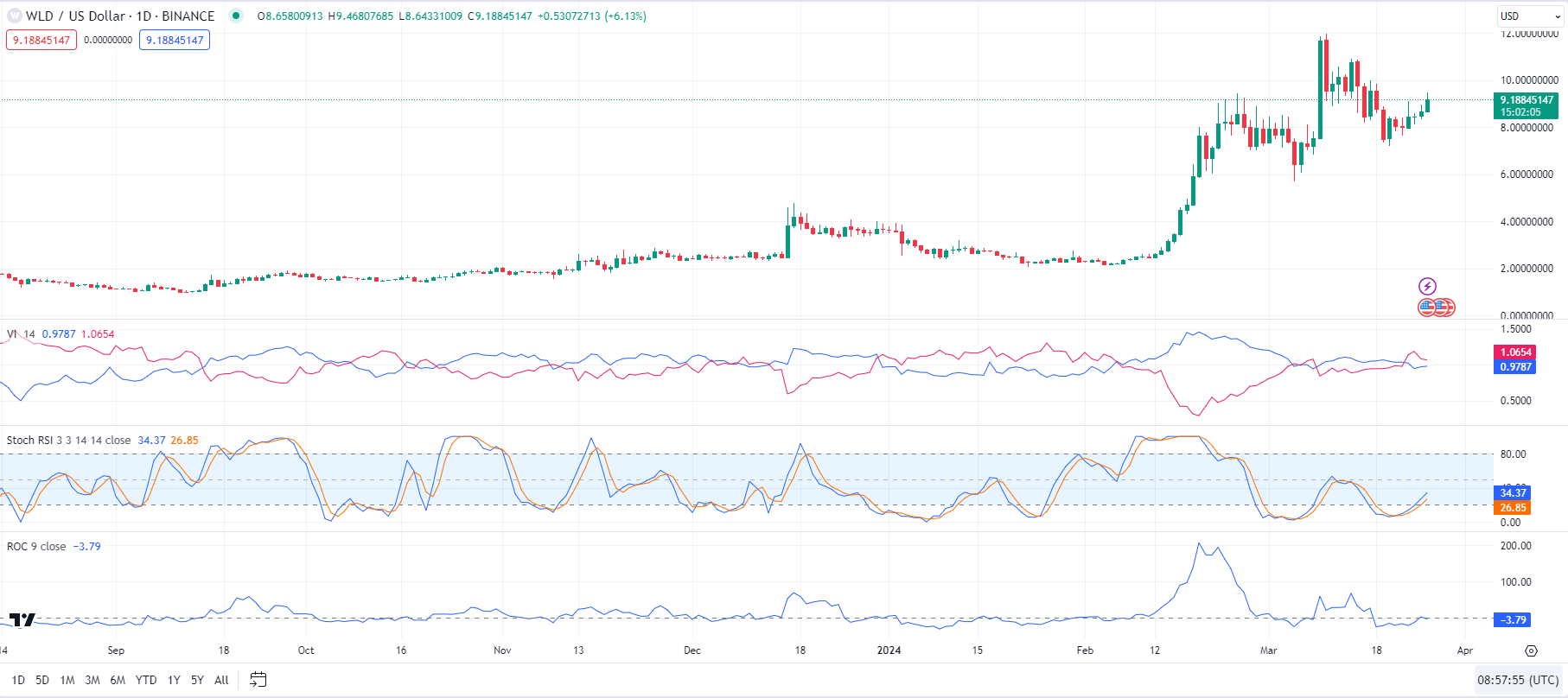Click the 80.00 Stoch RSI axis label
Screen dimensions: 1568x698
coord(1513,454)
